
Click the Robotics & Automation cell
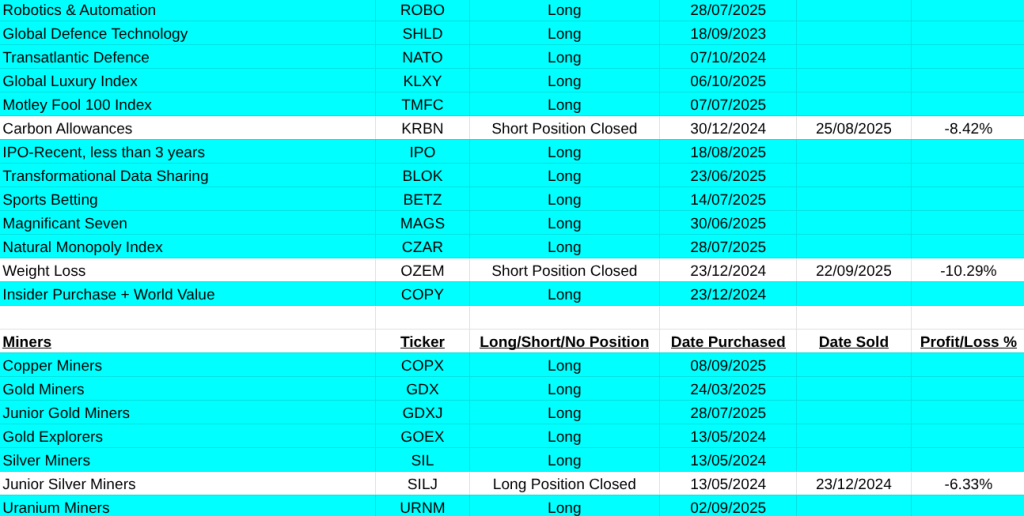click(79, 10)
